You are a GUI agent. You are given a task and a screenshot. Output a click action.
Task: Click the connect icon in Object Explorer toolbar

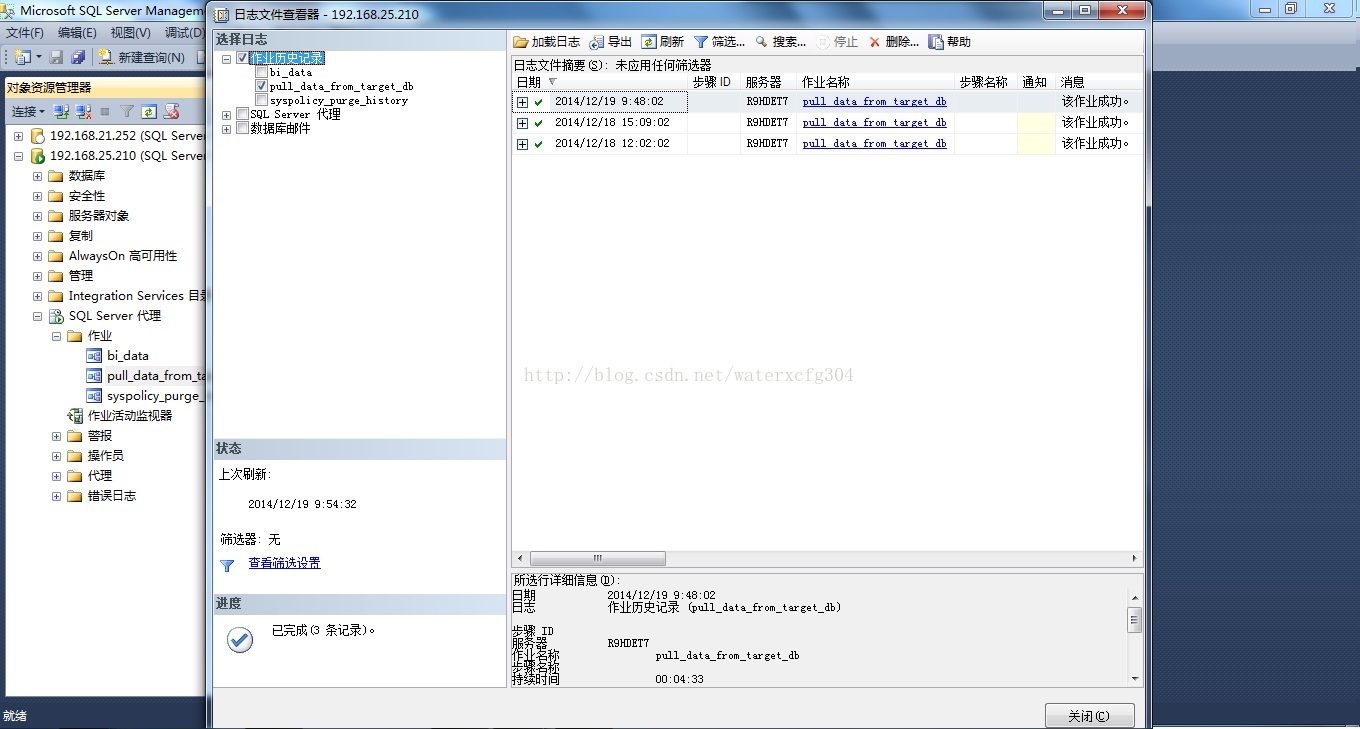coord(61,111)
